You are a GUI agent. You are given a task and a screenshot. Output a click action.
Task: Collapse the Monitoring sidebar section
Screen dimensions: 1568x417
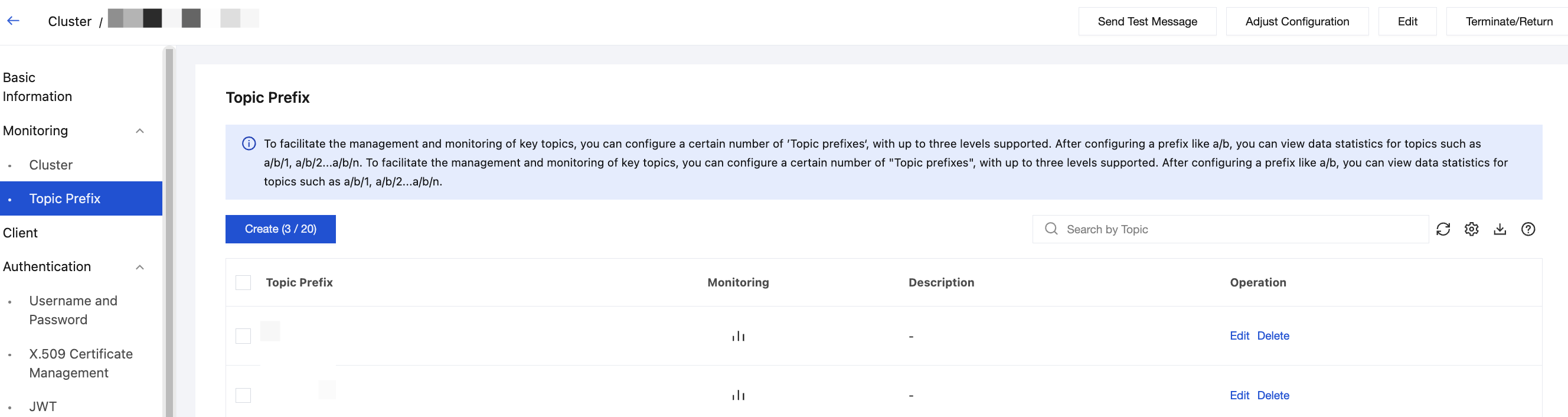(139, 131)
